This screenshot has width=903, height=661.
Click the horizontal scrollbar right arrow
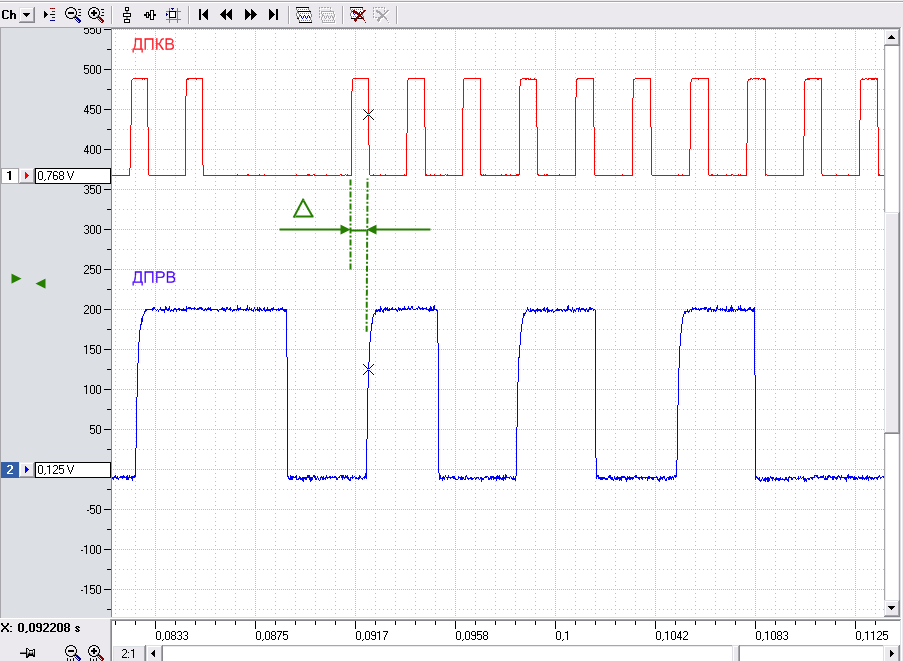pos(891,654)
